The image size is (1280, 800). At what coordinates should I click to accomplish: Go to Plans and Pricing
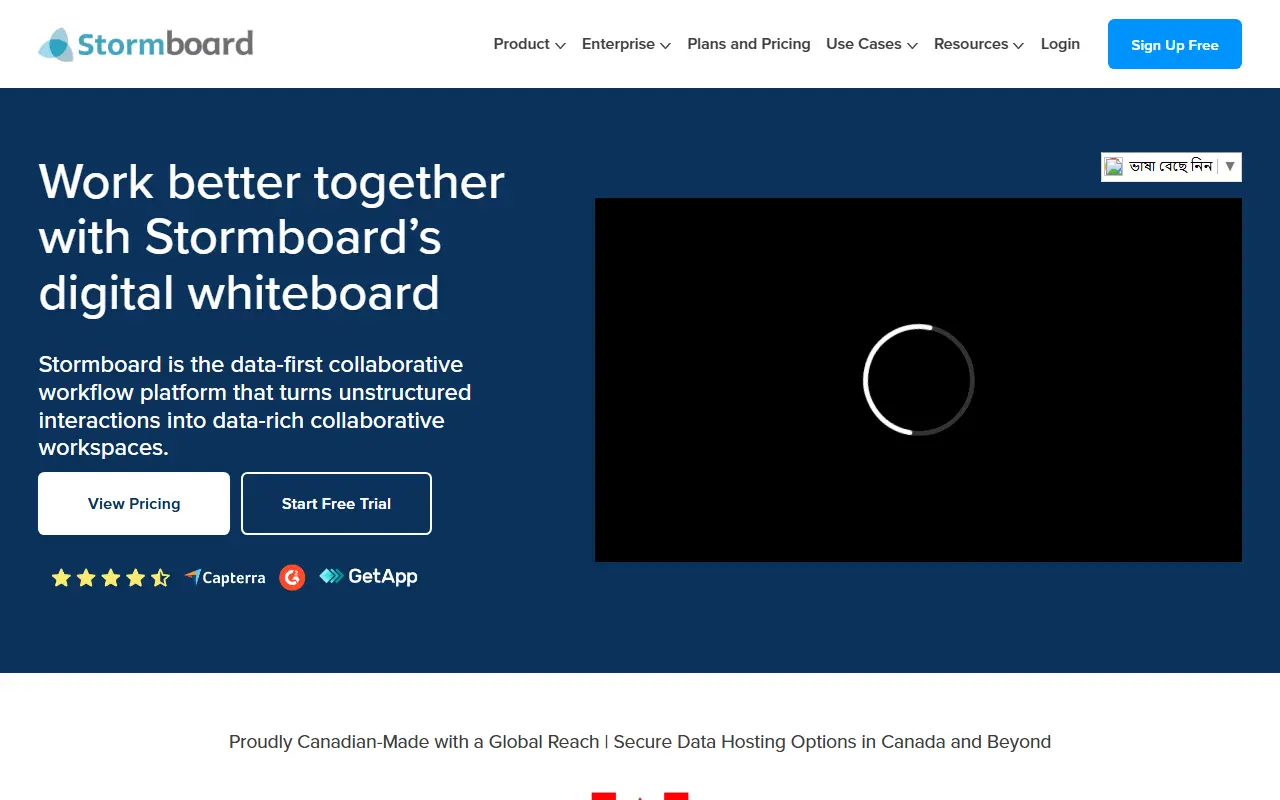click(749, 44)
